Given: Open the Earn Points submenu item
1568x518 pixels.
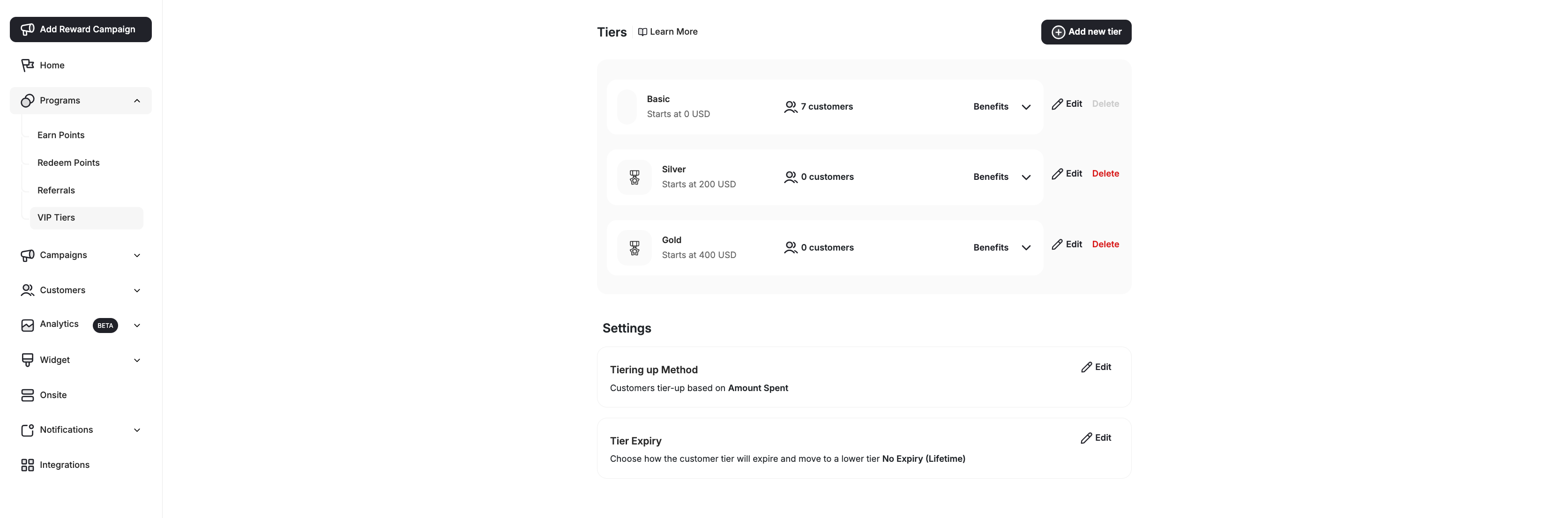Looking at the screenshot, I should pos(61,135).
